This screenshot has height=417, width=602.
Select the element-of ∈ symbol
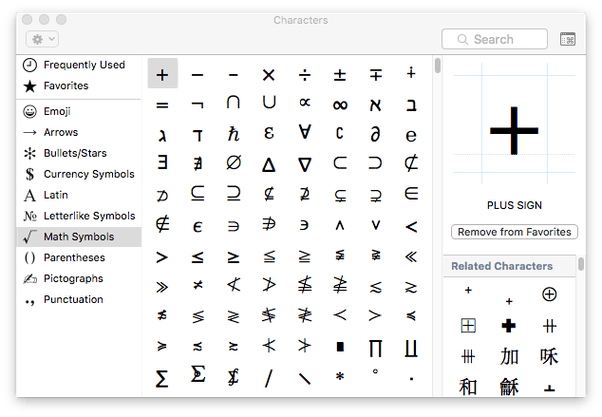[411, 193]
